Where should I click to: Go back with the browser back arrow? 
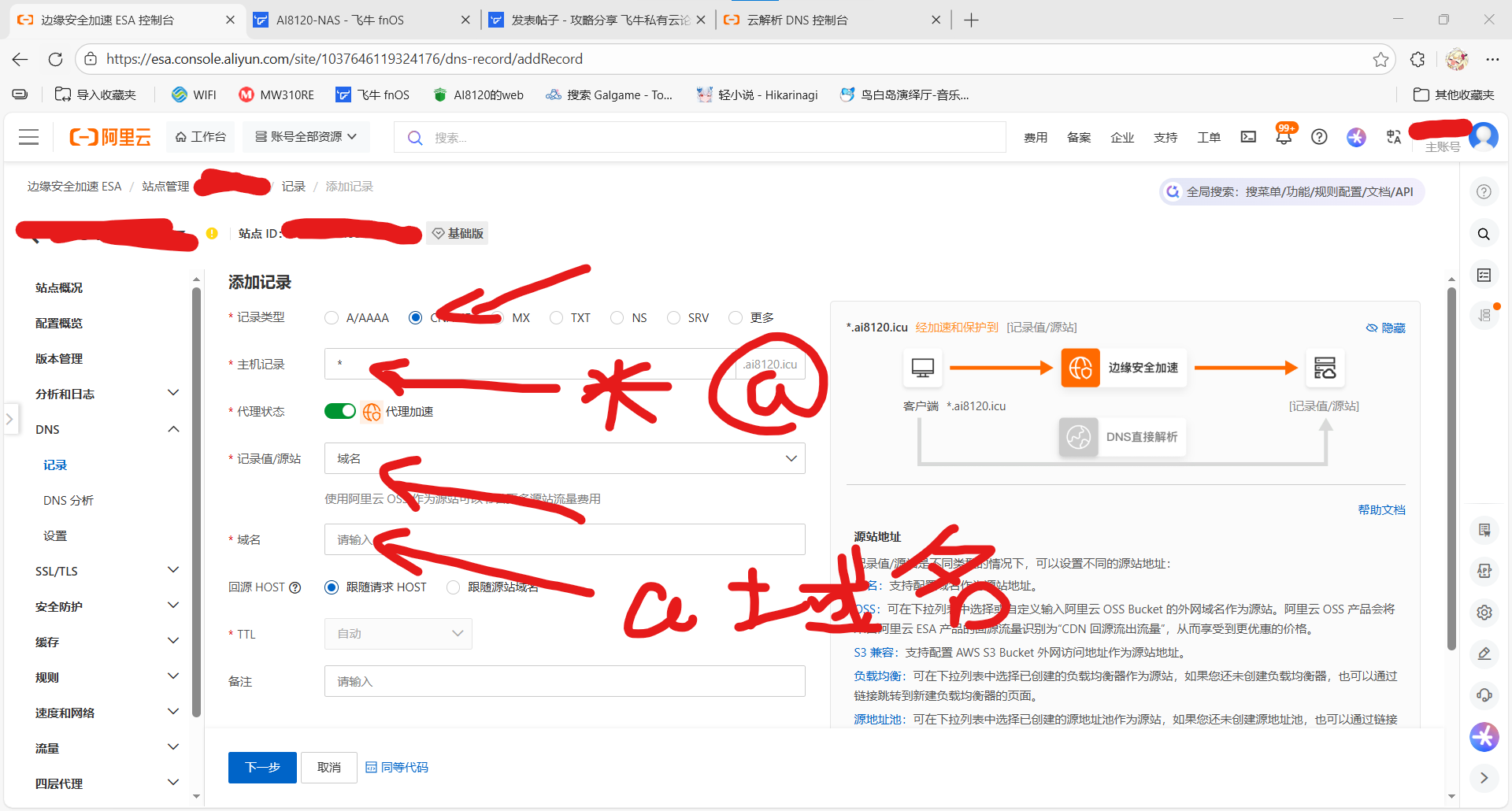20,59
